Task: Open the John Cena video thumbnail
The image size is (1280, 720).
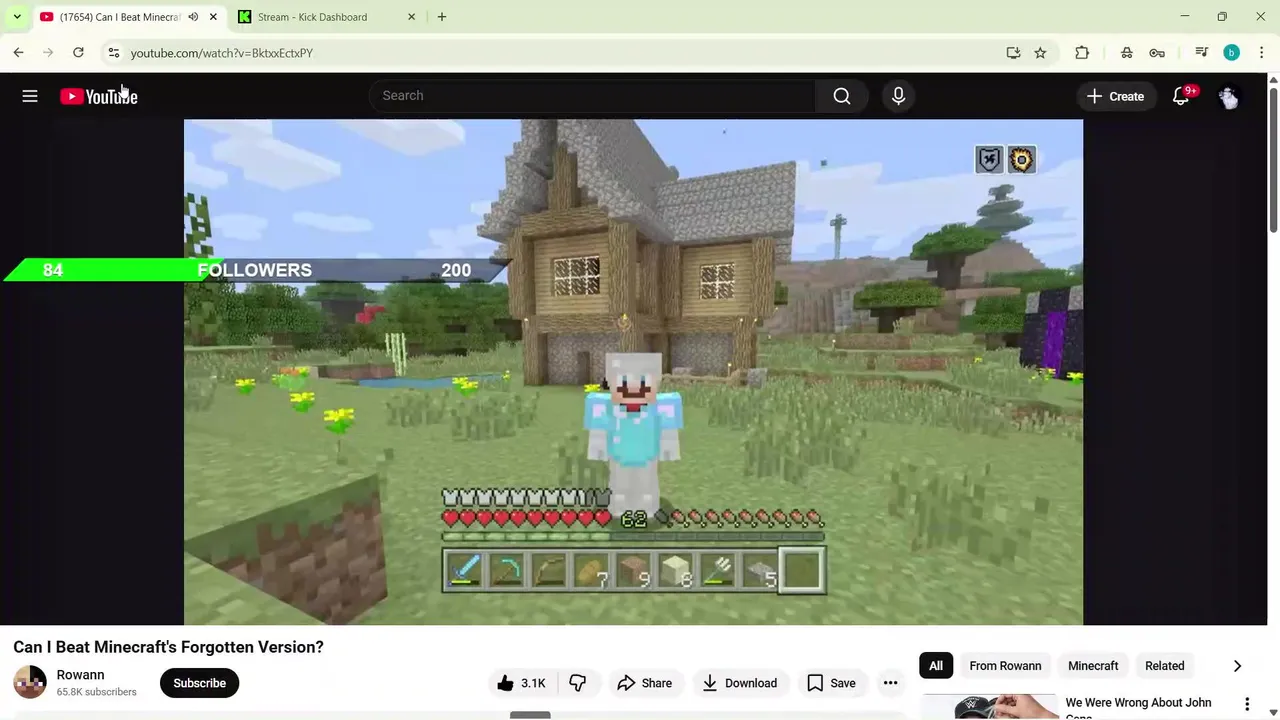Action: (990, 707)
